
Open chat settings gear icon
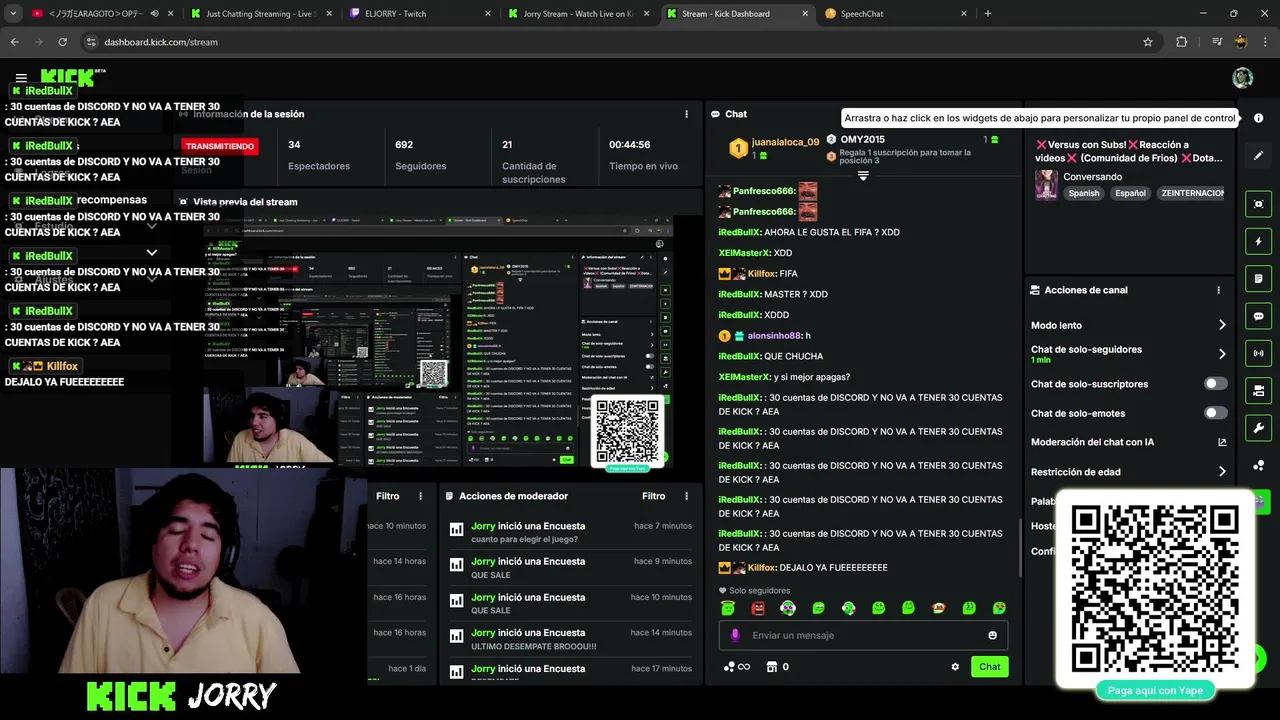coord(955,667)
